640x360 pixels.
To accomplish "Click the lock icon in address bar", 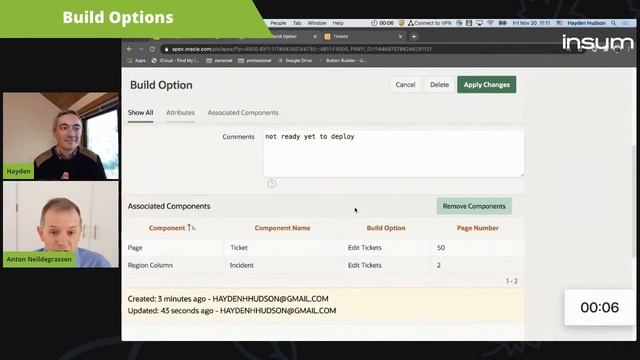I will (166, 49).
